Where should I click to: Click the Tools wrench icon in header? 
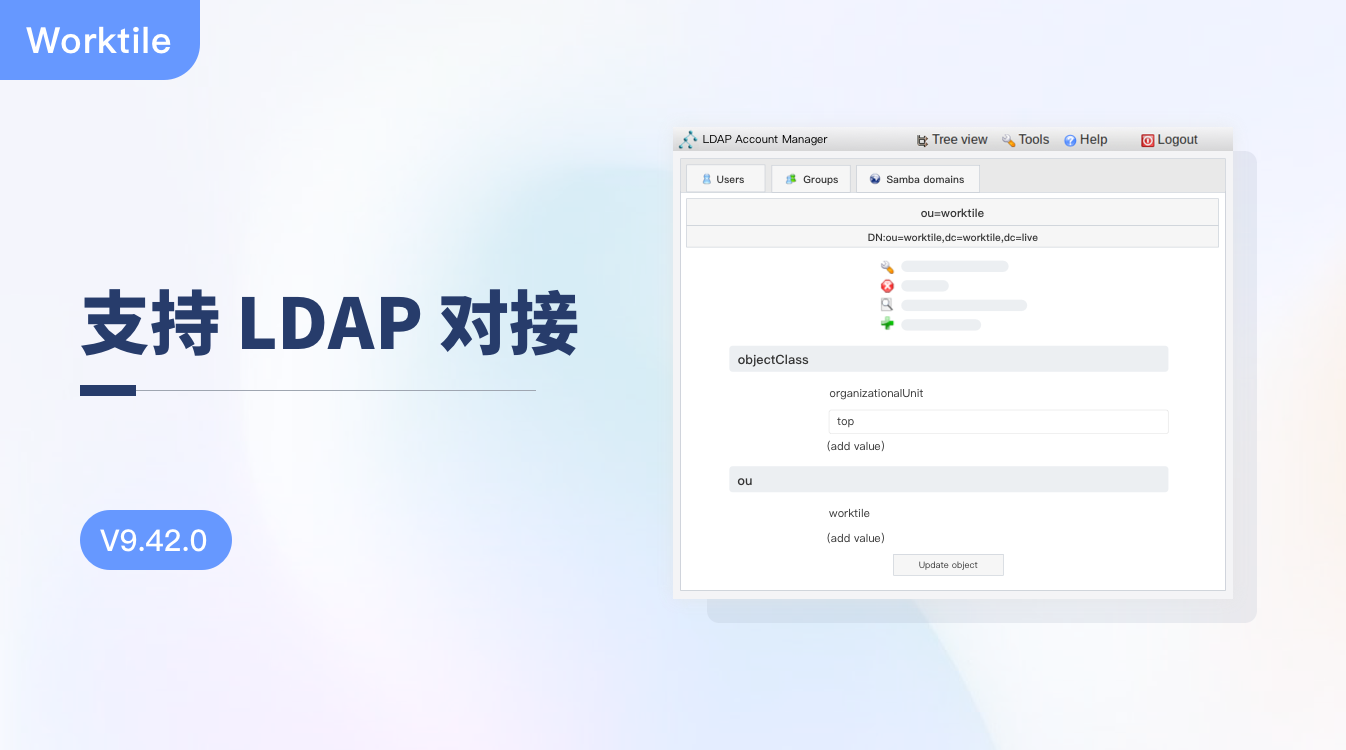(x=1009, y=141)
